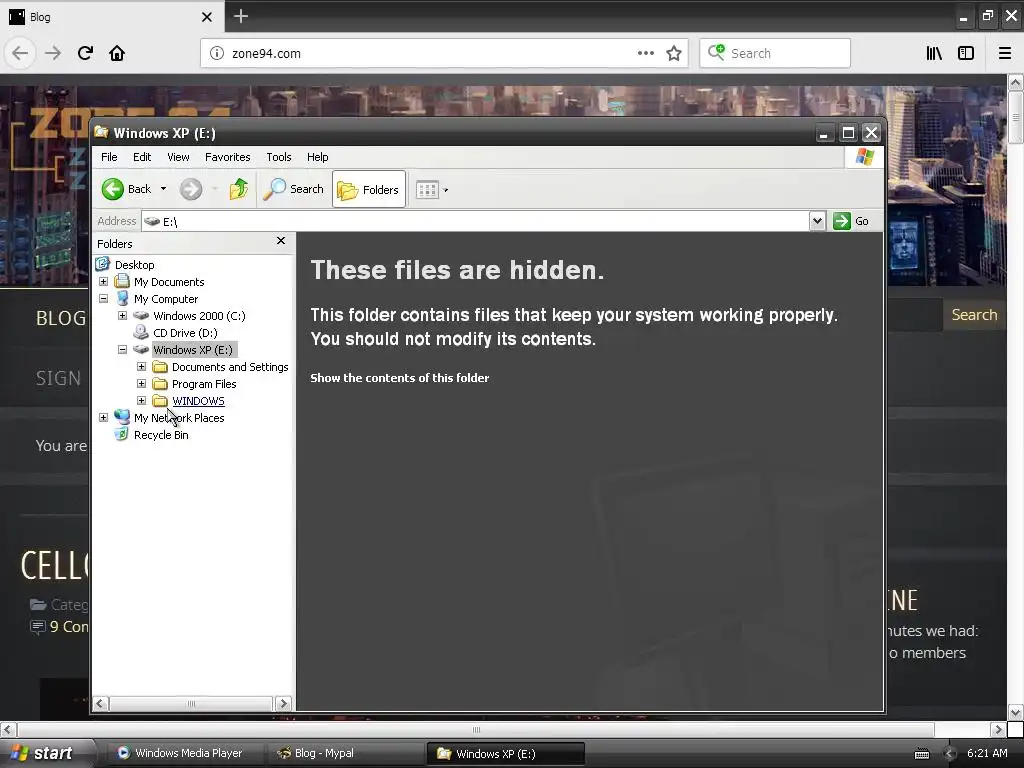Click the browser home icon
The width and height of the screenshot is (1024, 768).
tap(117, 53)
